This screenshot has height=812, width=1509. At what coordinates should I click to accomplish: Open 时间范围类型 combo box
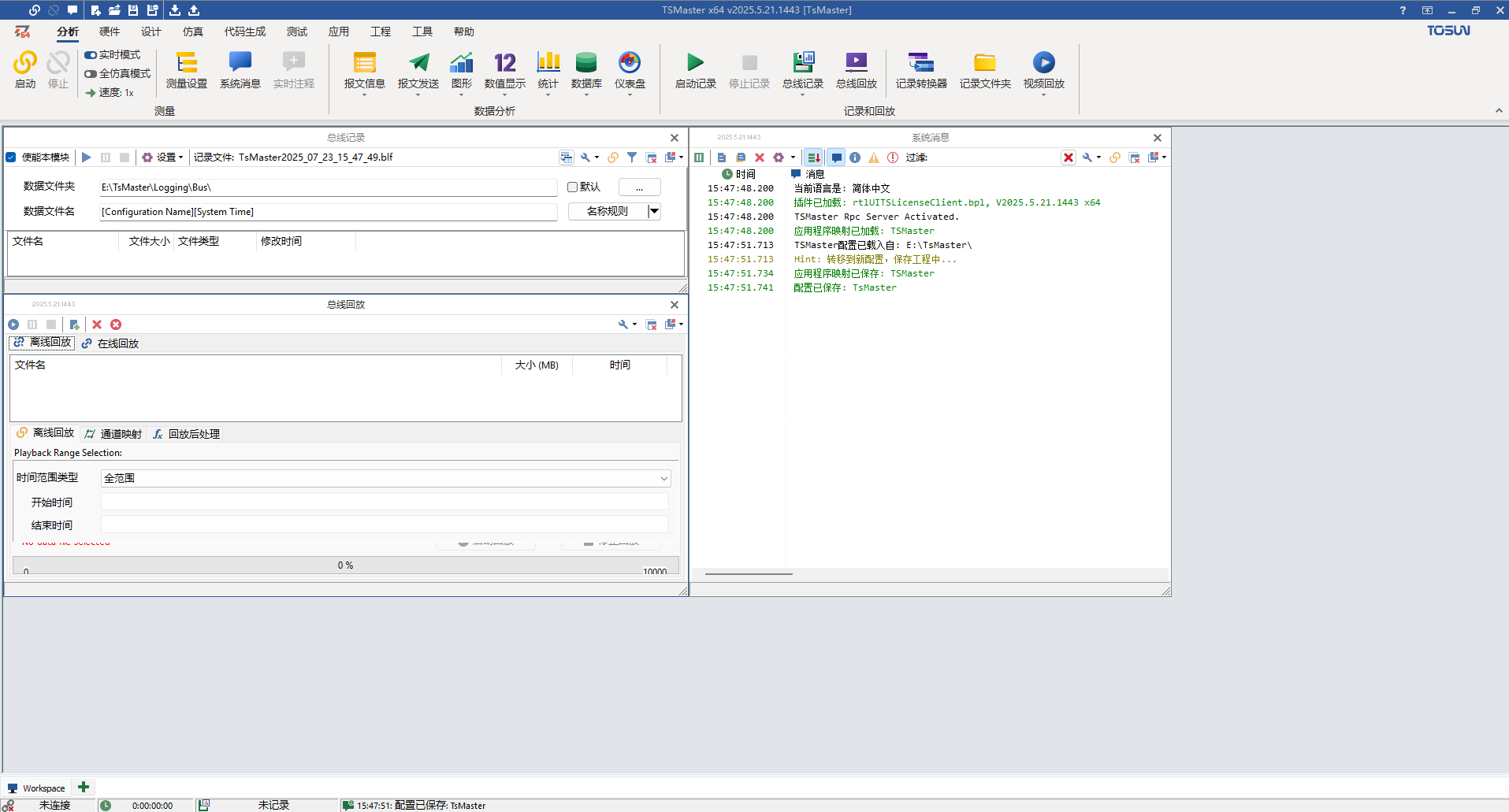[x=386, y=478]
